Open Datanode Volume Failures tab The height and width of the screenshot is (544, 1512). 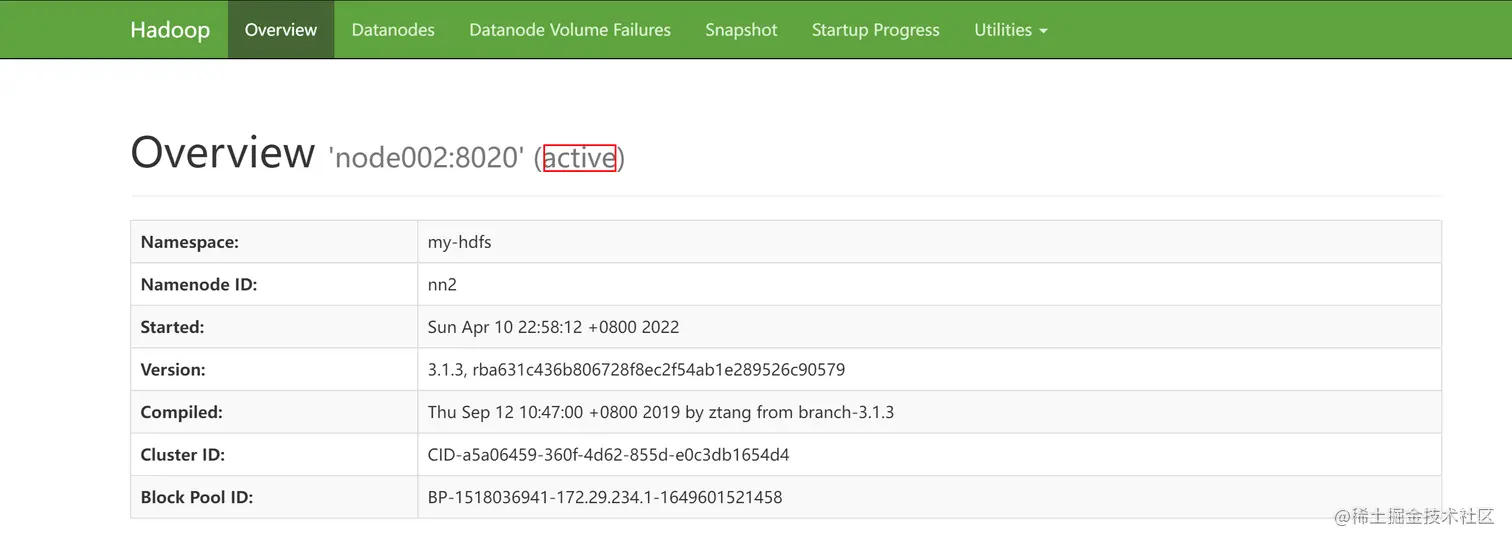[x=570, y=30]
